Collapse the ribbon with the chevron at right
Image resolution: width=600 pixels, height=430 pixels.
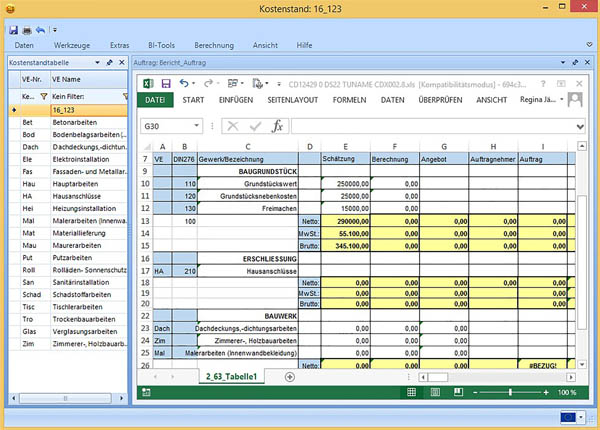[x=589, y=44]
